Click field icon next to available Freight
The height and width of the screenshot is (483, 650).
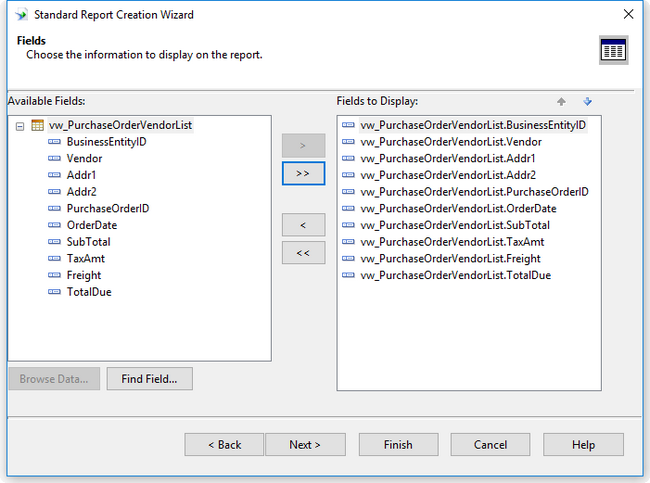[x=54, y=275]
